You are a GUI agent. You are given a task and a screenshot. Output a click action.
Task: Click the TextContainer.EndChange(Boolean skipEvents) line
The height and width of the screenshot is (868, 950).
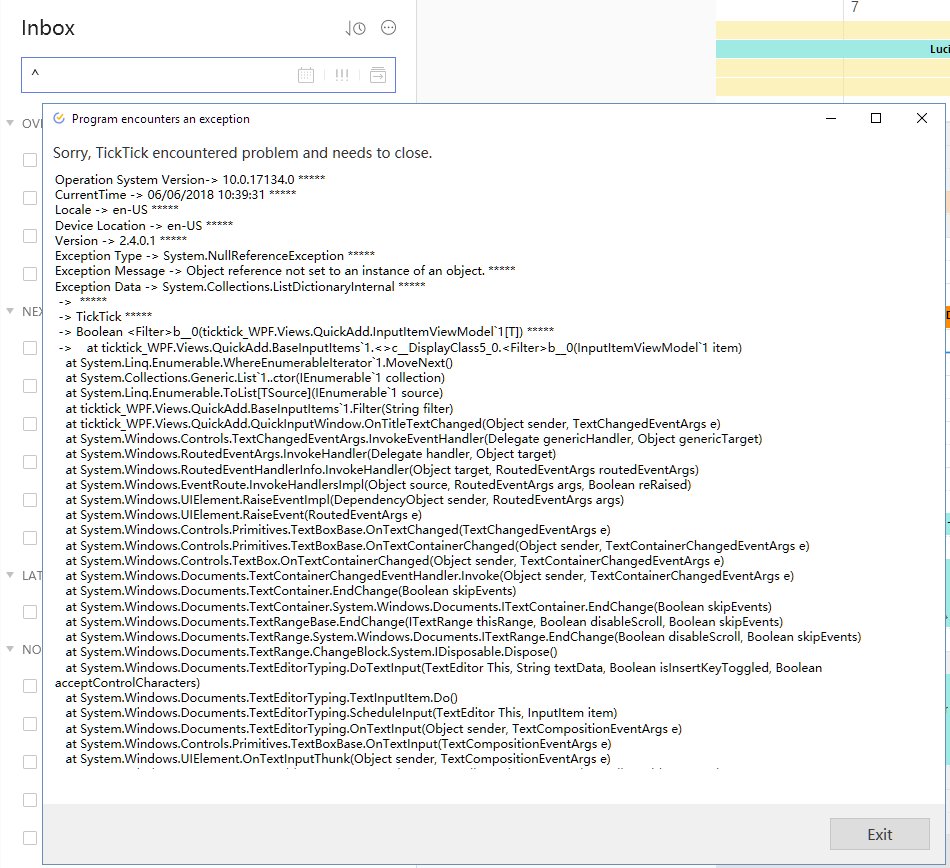(291, 591)
